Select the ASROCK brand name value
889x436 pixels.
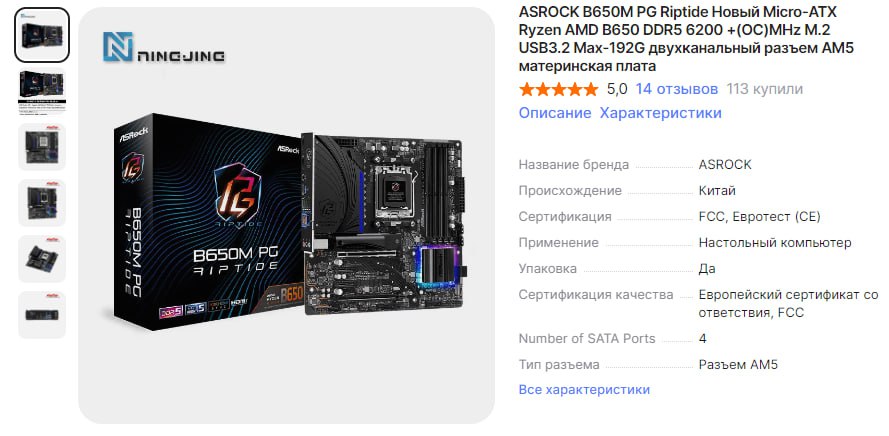725,164
